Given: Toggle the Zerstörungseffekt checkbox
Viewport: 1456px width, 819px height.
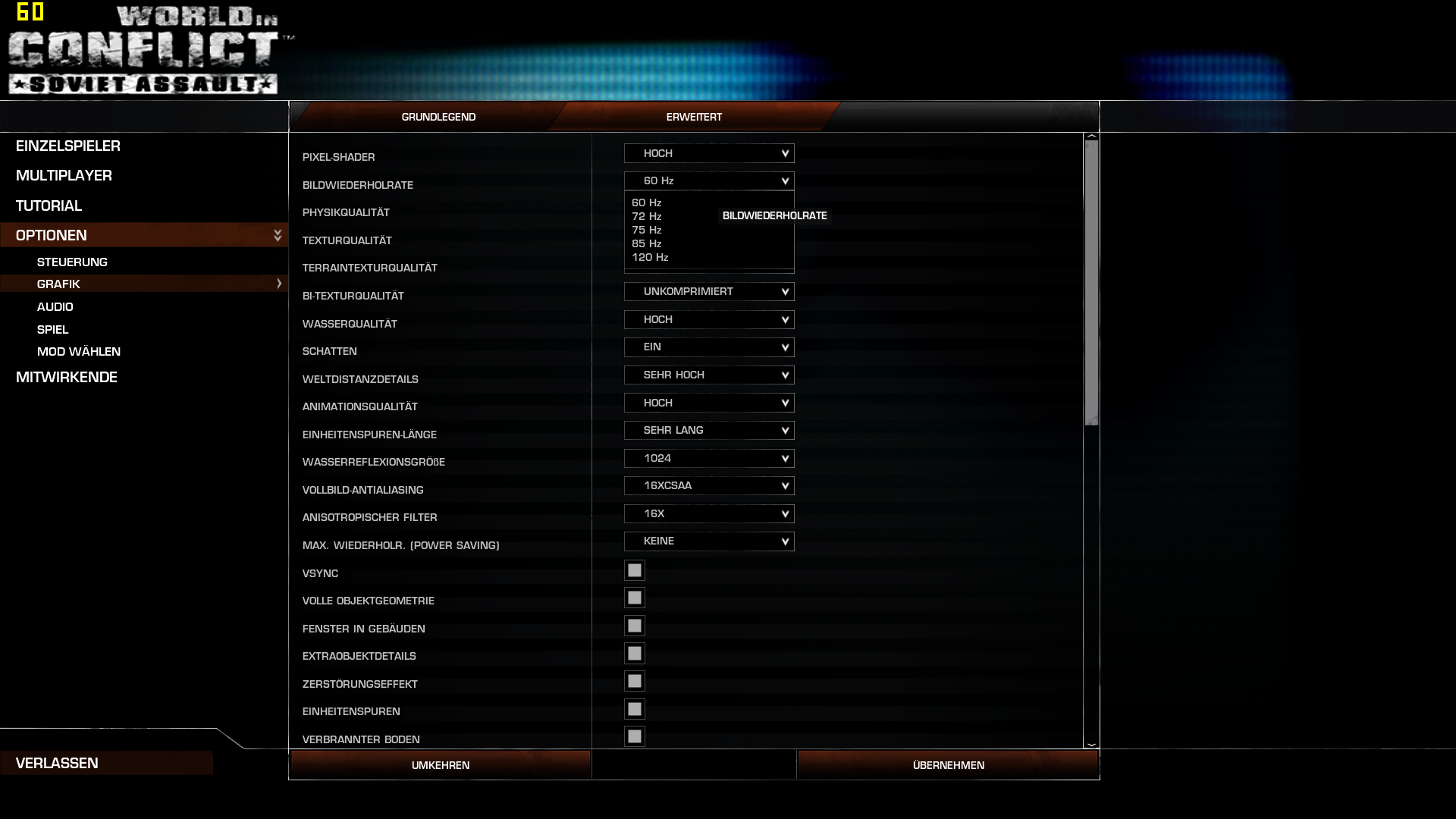Looking at the screenshot, I should coord(635,682).
